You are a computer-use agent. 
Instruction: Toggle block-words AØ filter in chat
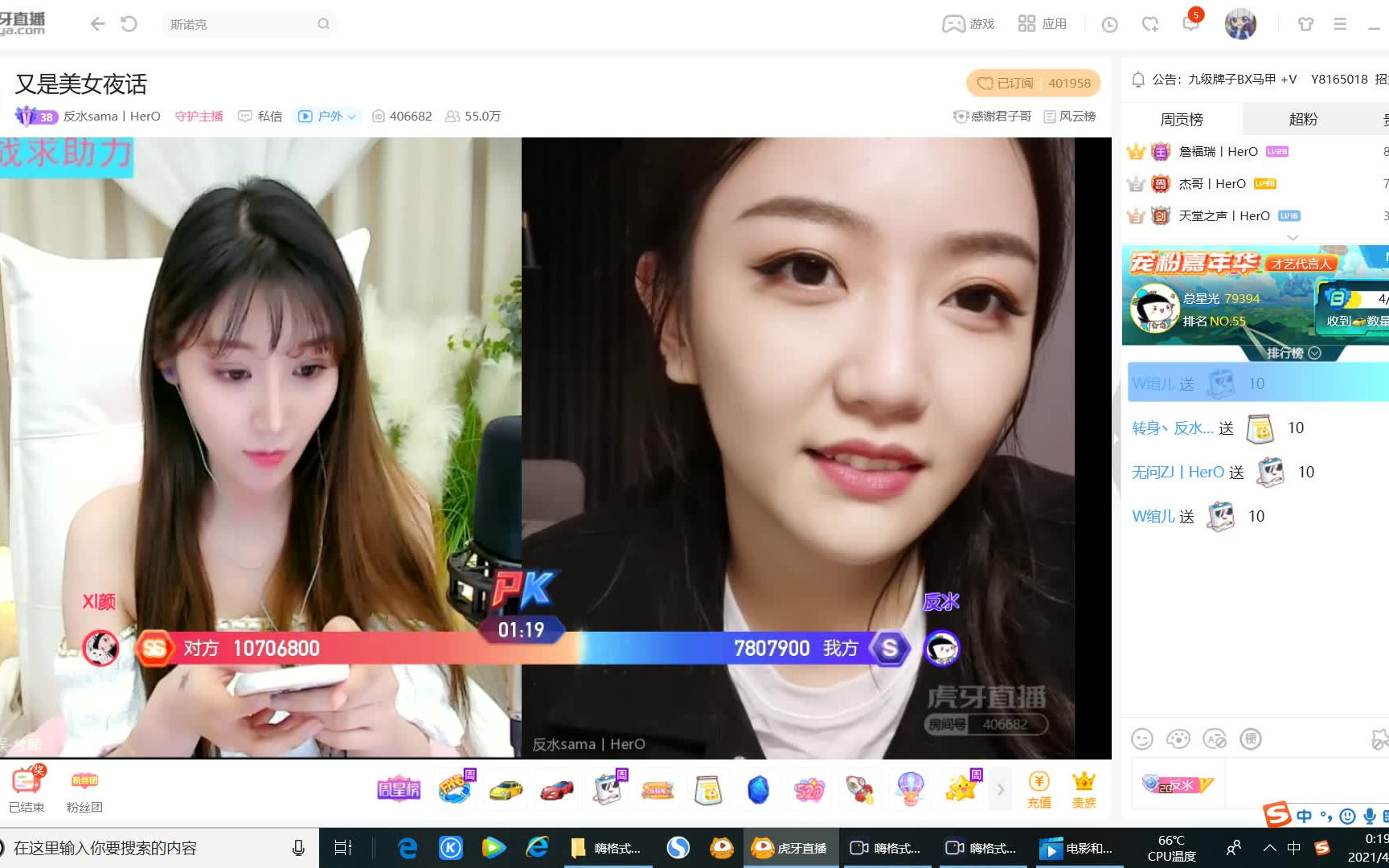pyautogui.click(x=1214, y=739)
